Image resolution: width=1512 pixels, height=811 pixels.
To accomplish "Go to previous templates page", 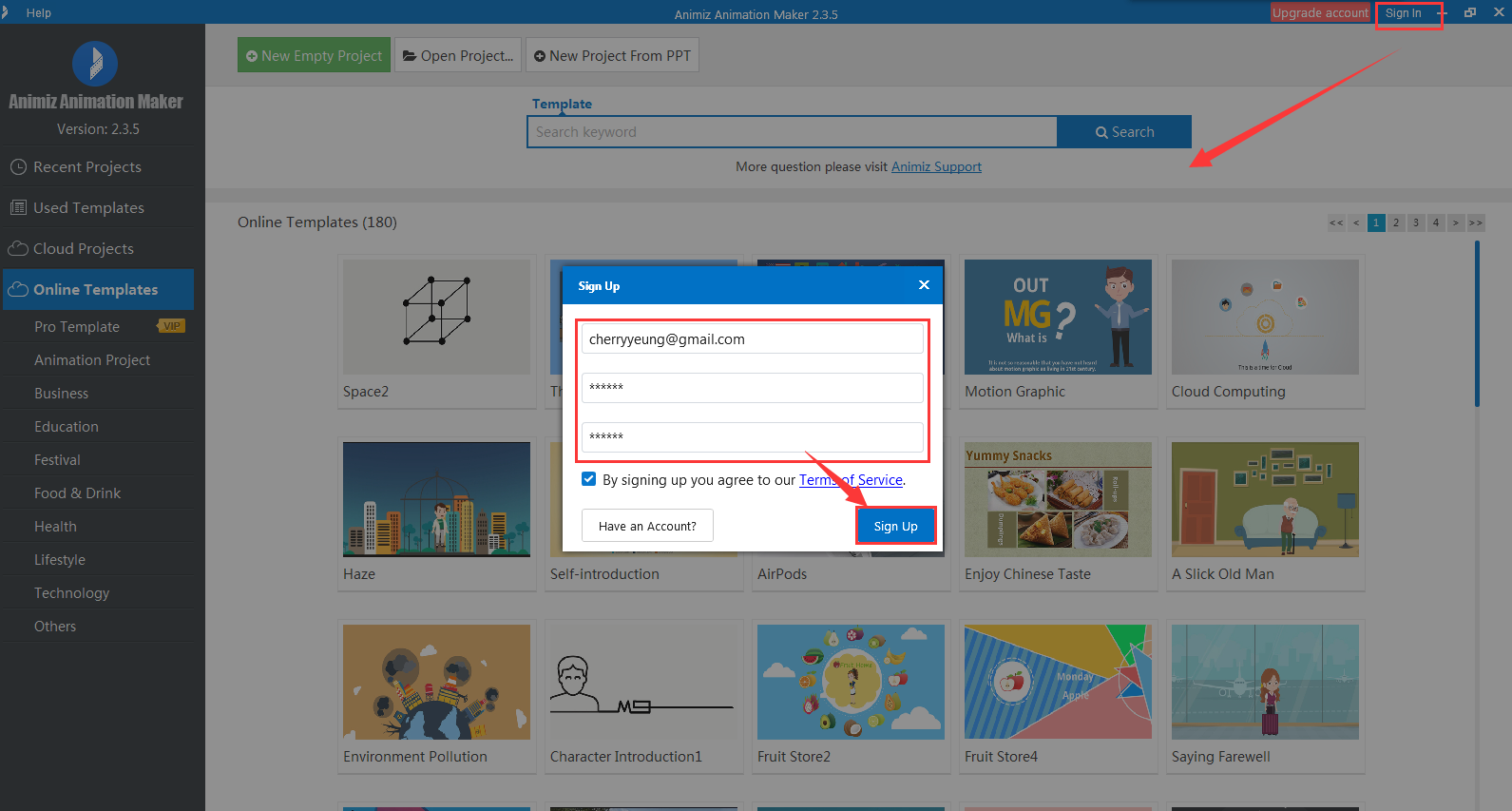I will point(1356,222).
